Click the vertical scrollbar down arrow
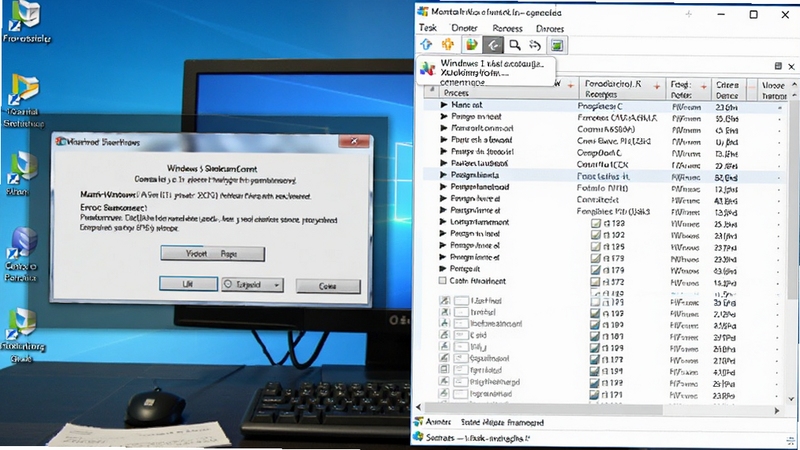The width and height of the screenshot is (800, 450). click(791, 399)
